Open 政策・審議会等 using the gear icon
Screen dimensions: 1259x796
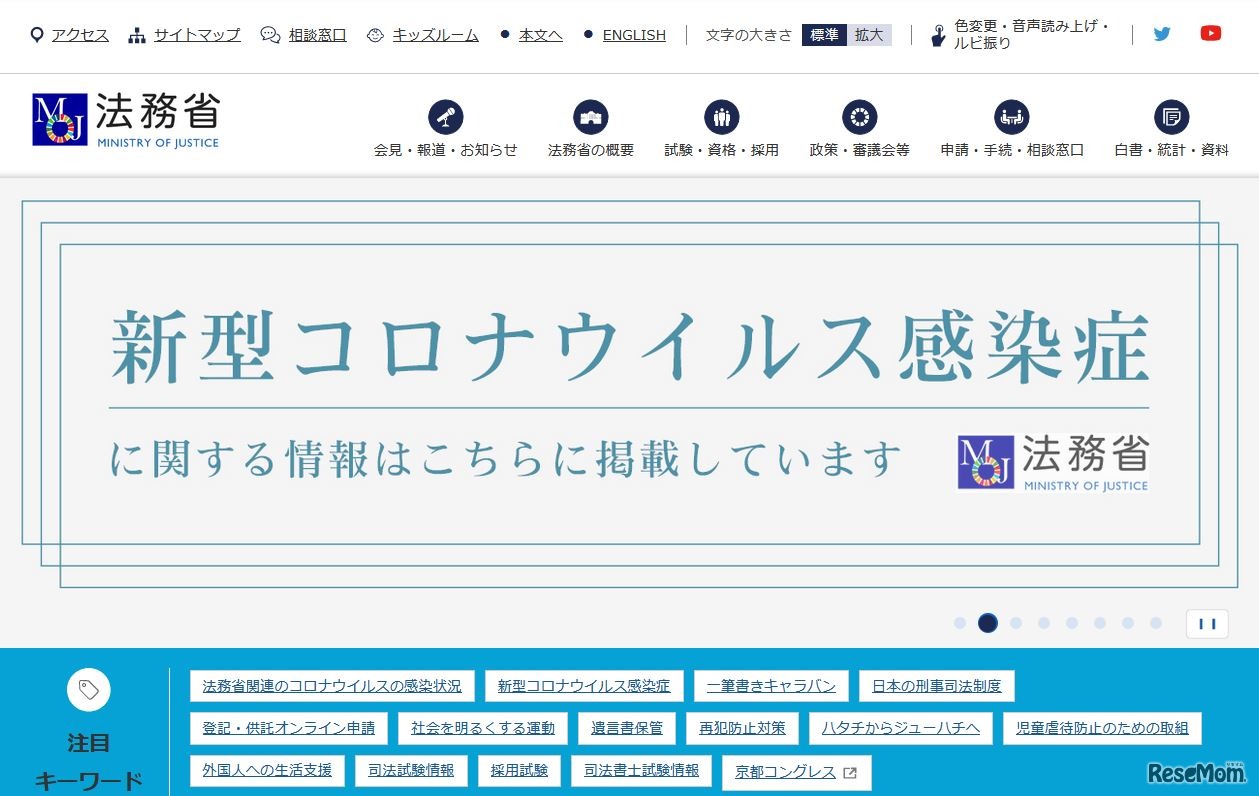coord(859,117)
